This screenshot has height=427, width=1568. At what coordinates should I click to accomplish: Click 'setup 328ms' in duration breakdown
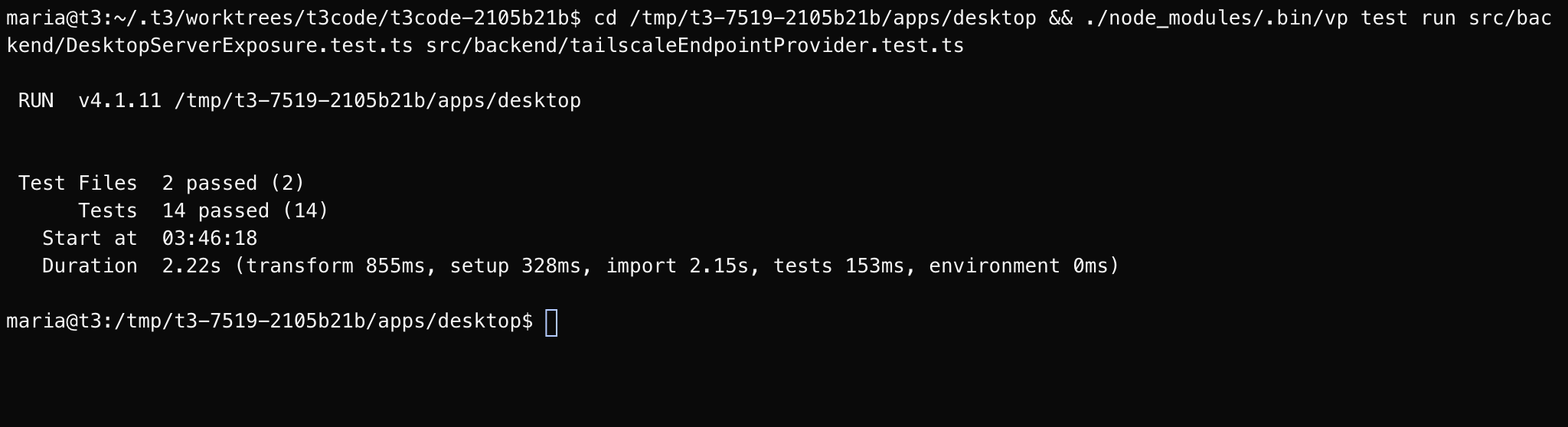pos(515,266)
